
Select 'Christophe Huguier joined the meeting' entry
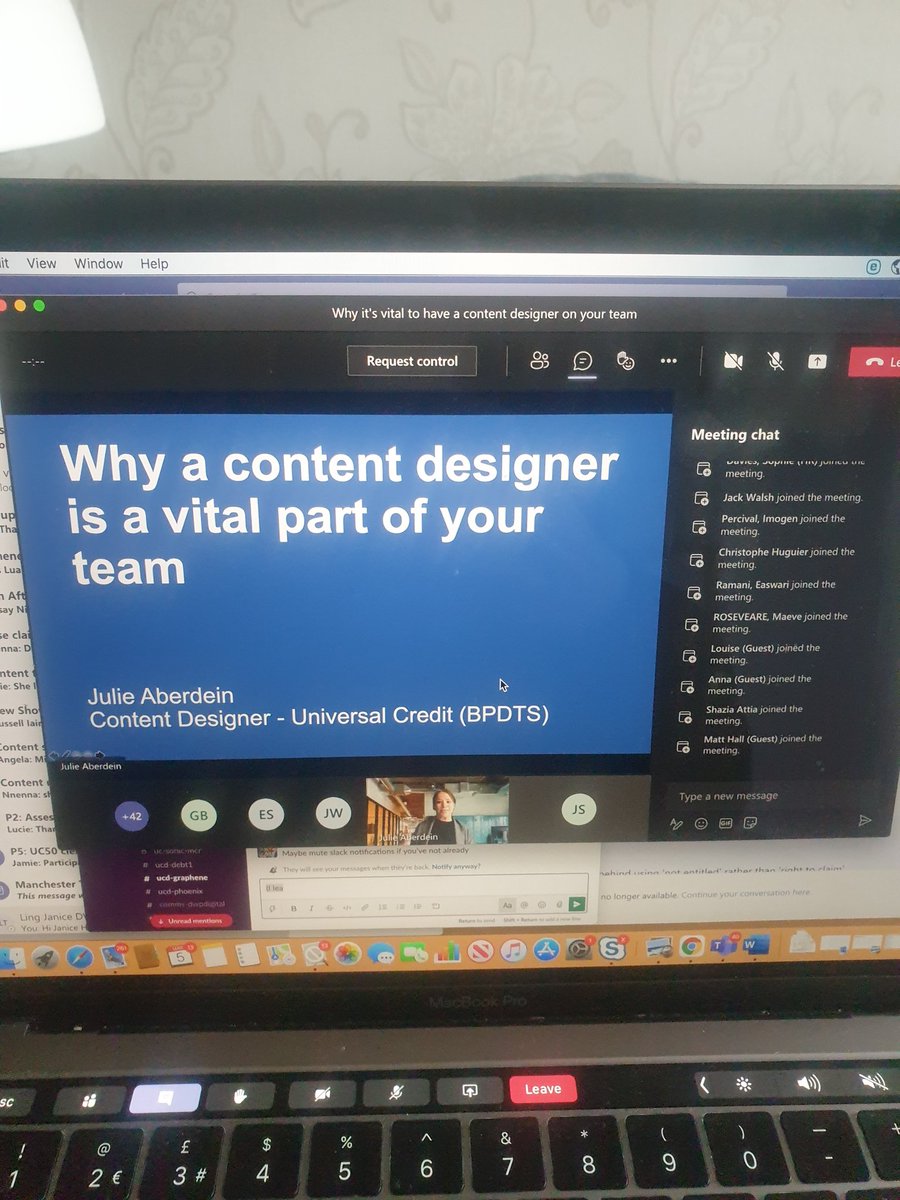pyautogui.click(x=774, y=558)
